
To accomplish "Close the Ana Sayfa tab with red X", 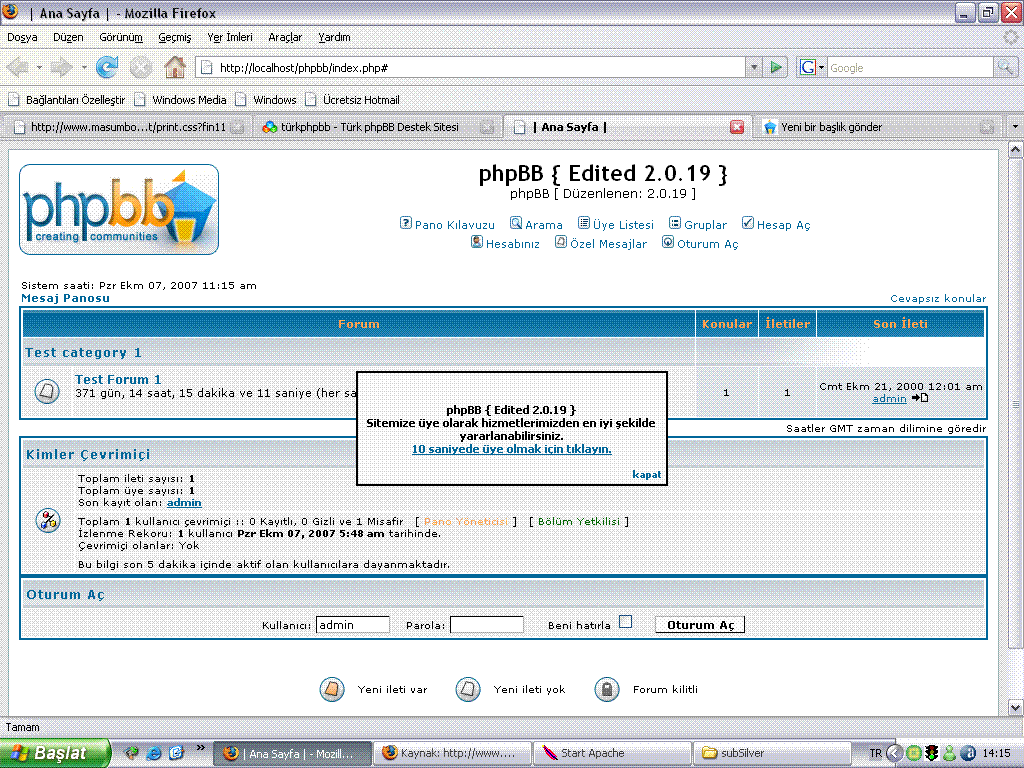I will click(737, 127).
